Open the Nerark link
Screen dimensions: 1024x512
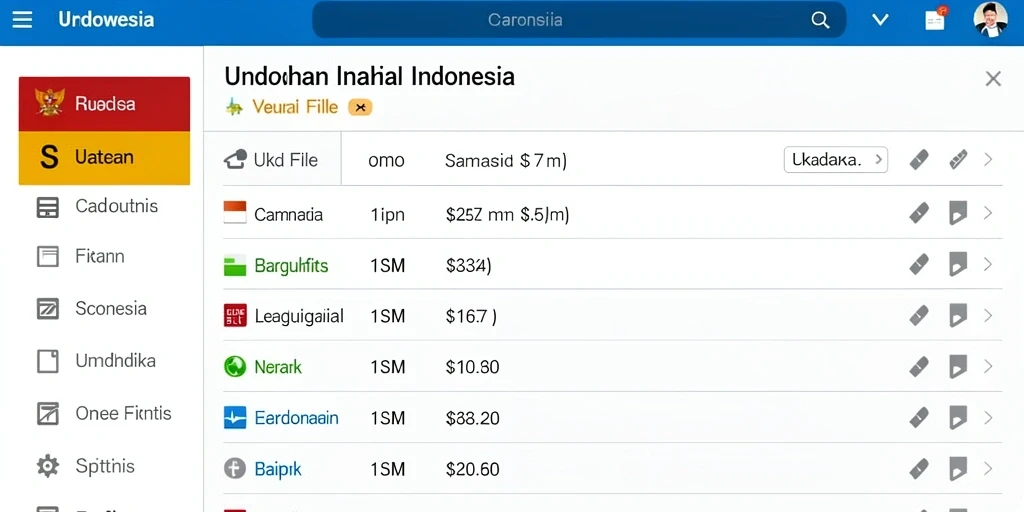(278, 367)
